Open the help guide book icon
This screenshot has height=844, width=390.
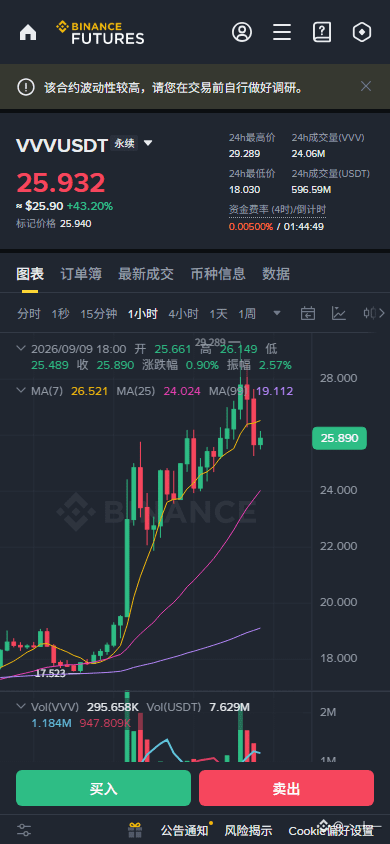coord(322,32)
